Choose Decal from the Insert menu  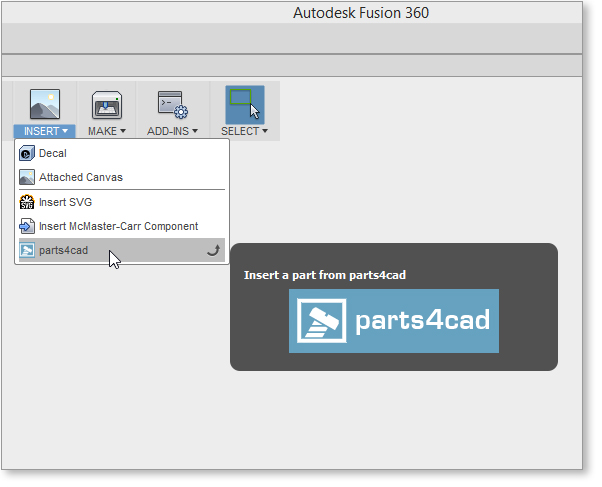click(53, 153)
